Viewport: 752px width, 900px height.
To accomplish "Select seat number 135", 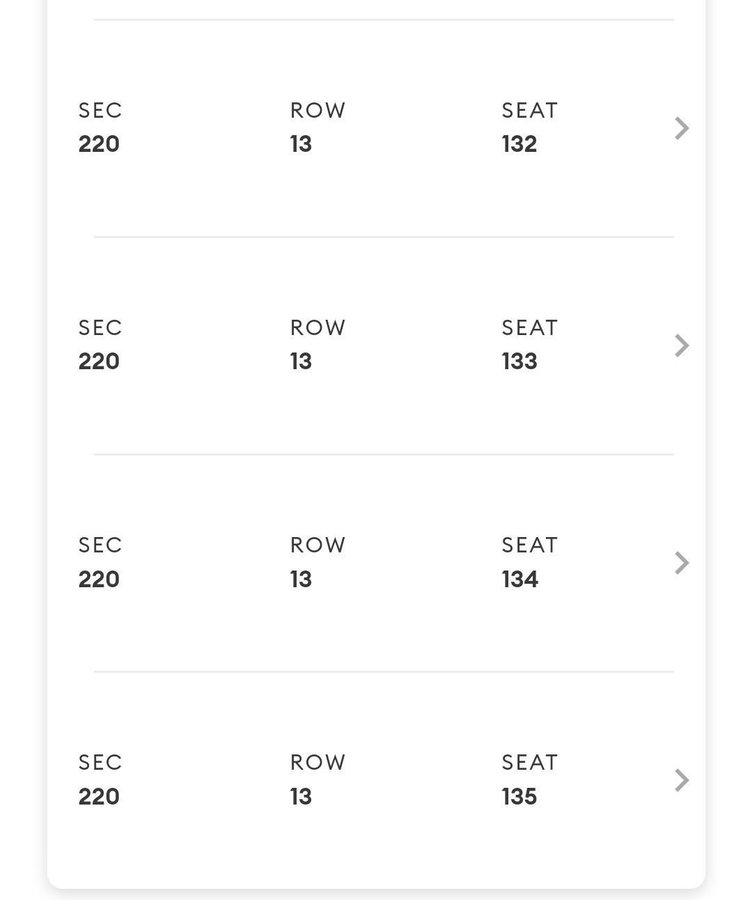I will click(520, 797).
